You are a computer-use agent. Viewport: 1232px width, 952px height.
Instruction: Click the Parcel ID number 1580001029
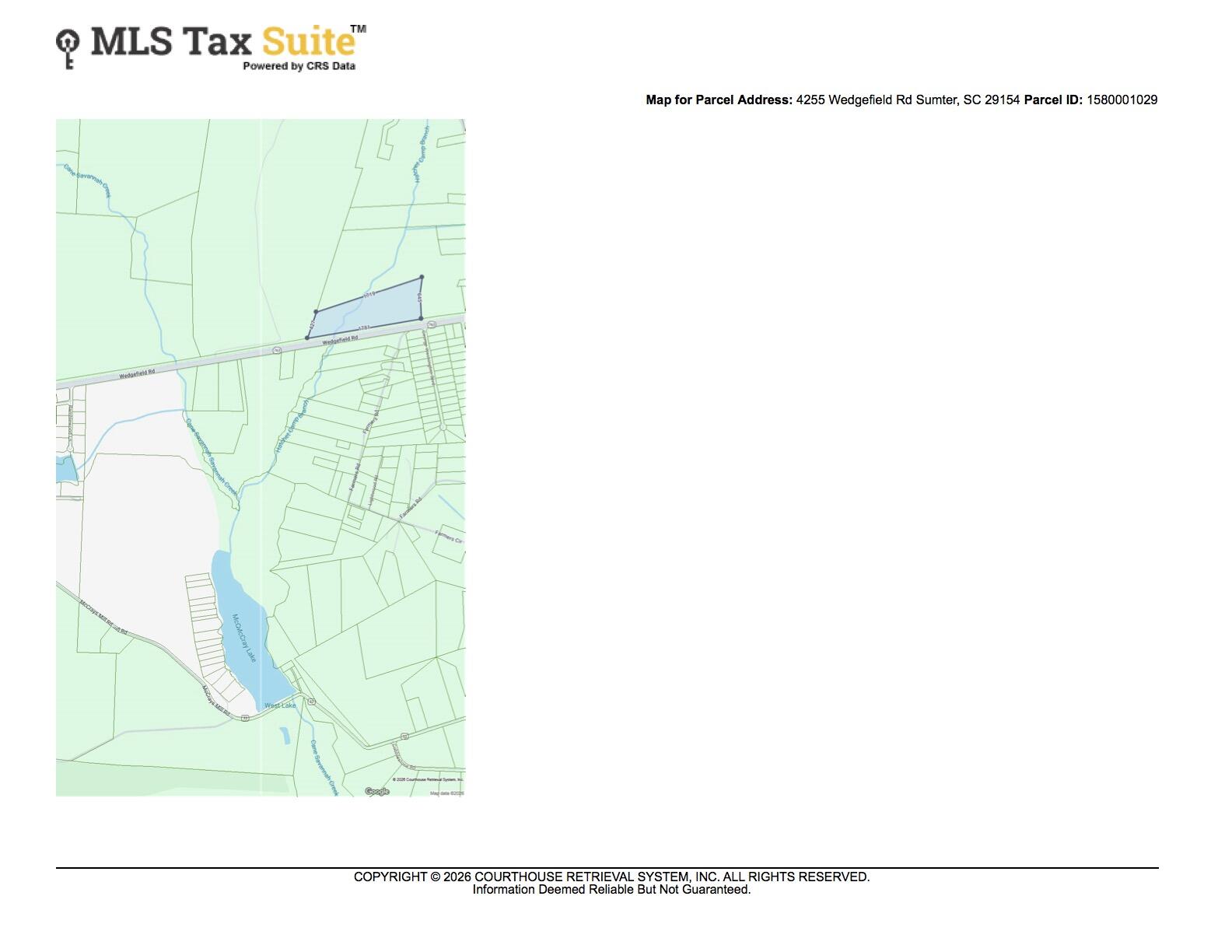coord(1122,100)
